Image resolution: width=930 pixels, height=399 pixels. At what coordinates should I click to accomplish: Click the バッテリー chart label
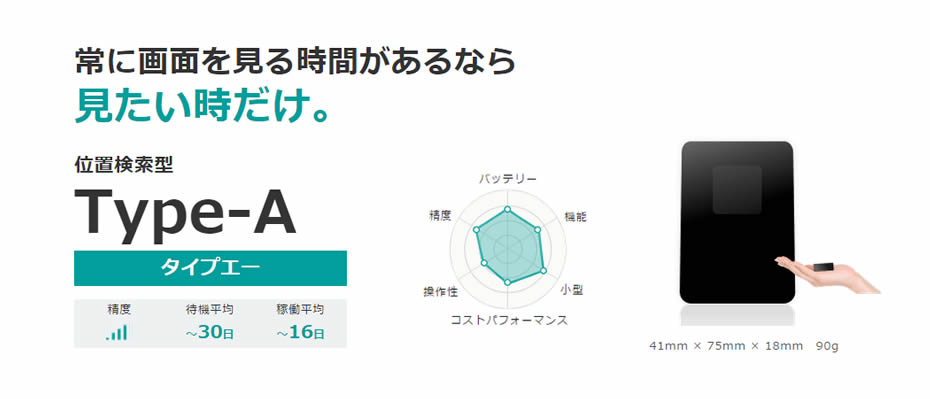point(508,179)
